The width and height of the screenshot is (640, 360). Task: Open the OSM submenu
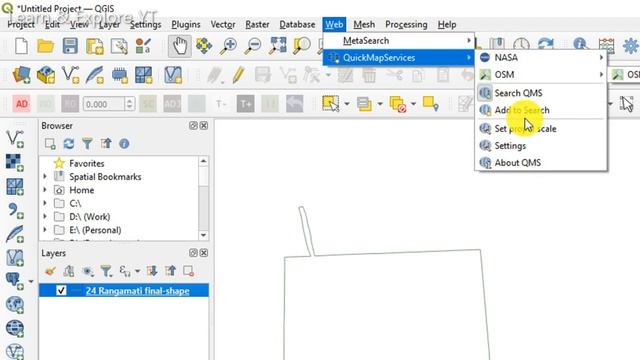(x=541, y=75)
